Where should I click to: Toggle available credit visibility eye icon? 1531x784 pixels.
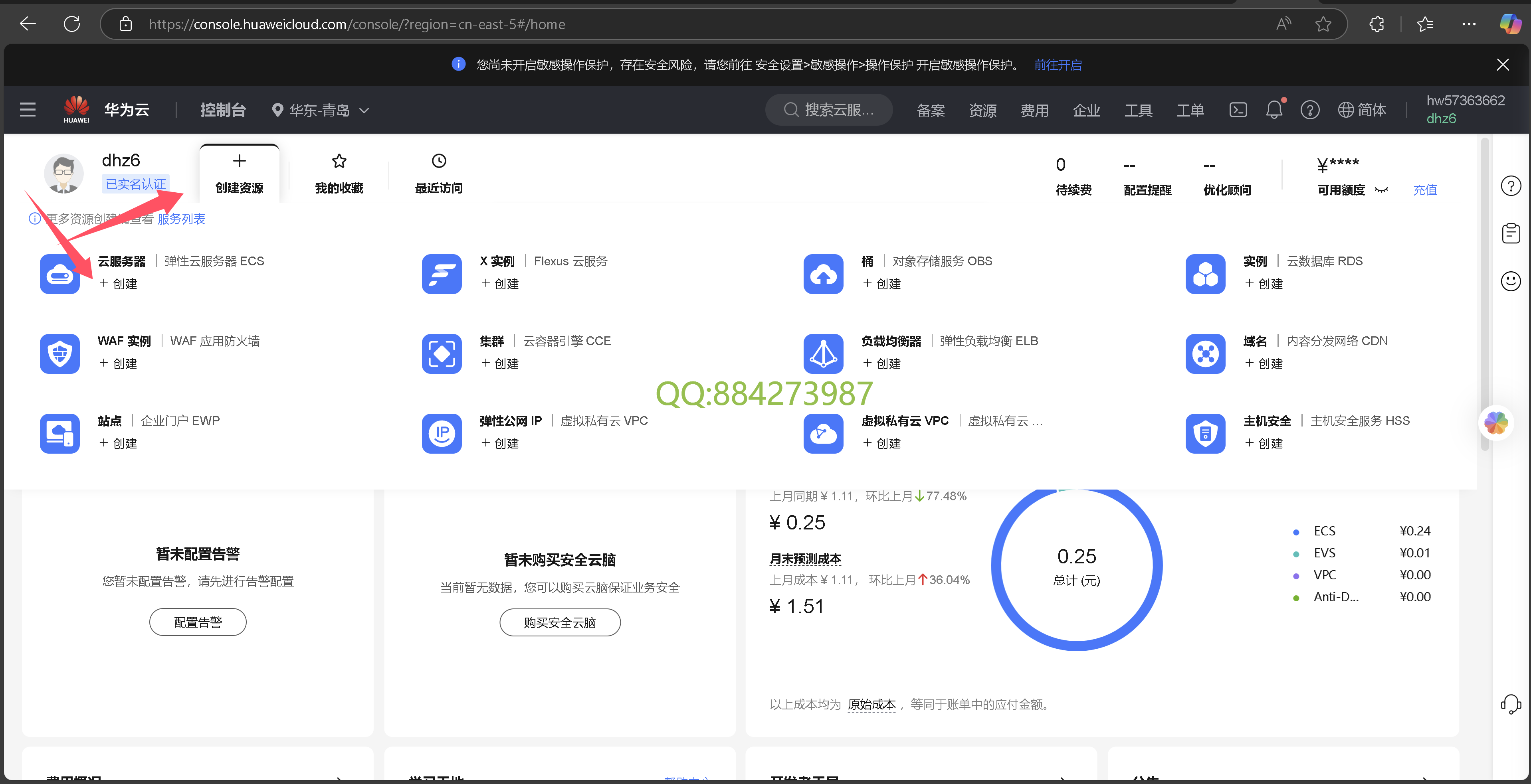(x=1382, y=190)
